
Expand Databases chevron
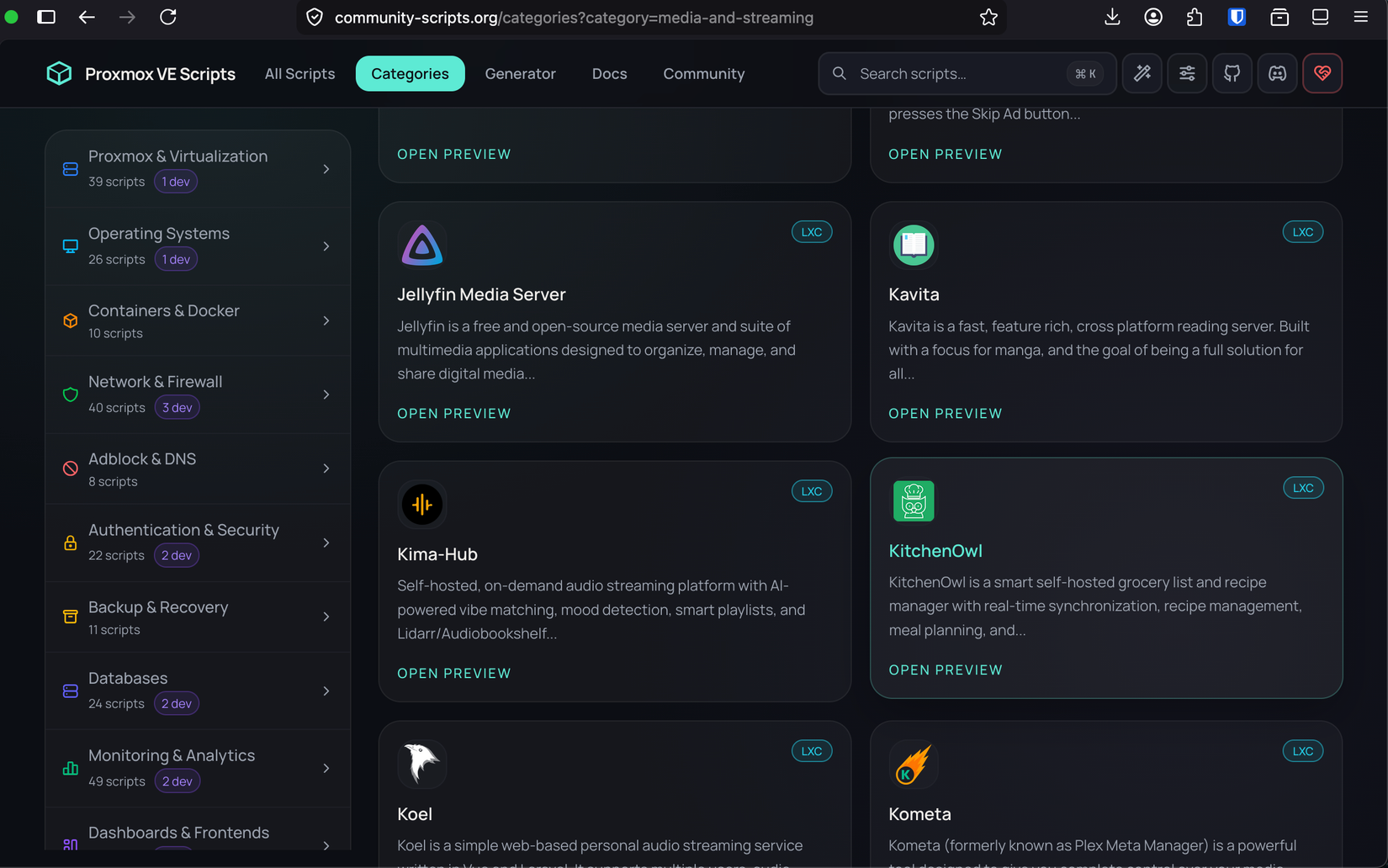tap(326, 691)
